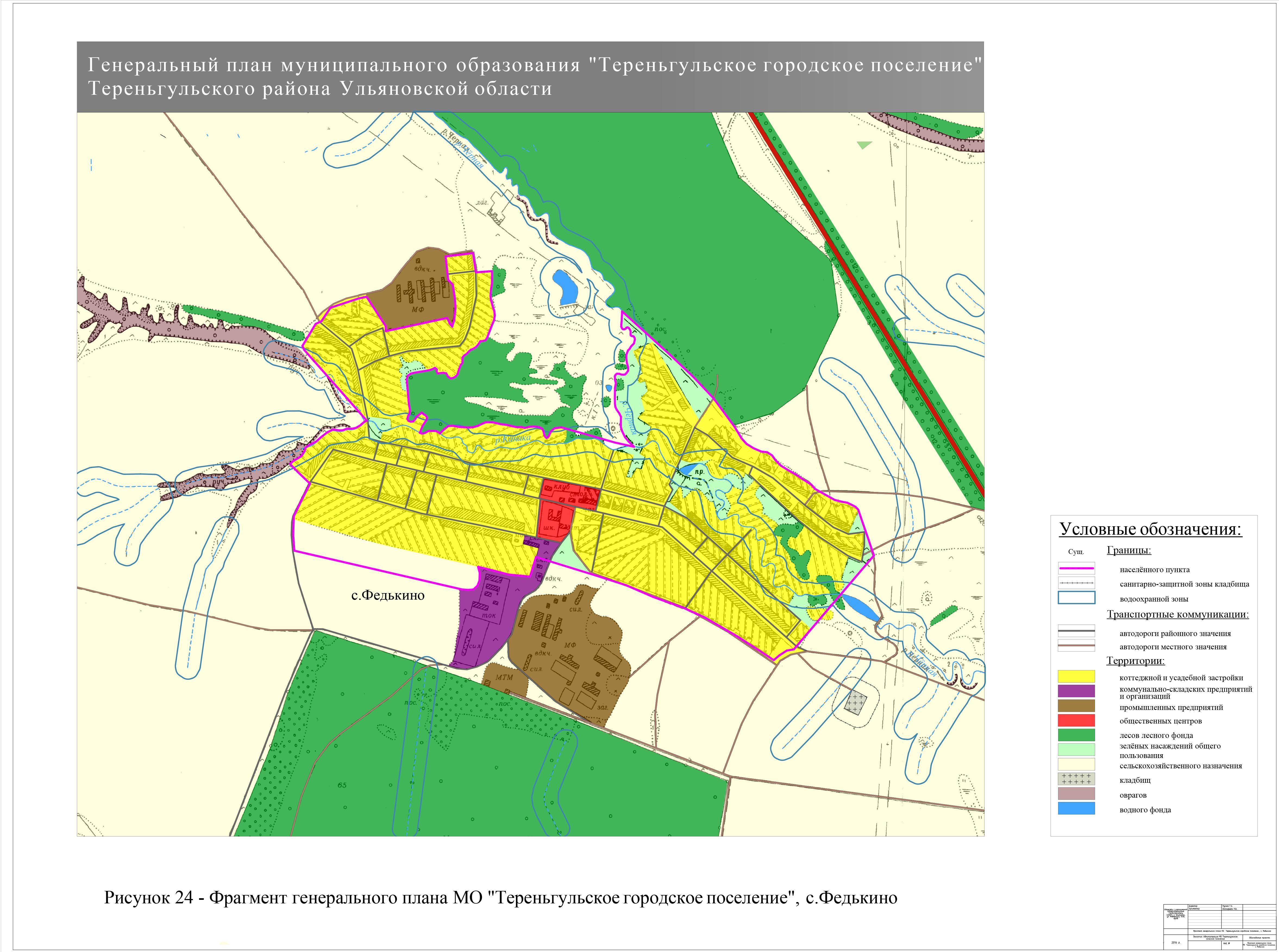The image size is (1279, 952).
Task: Click the district roads legend line sample
Action: 1076,631
